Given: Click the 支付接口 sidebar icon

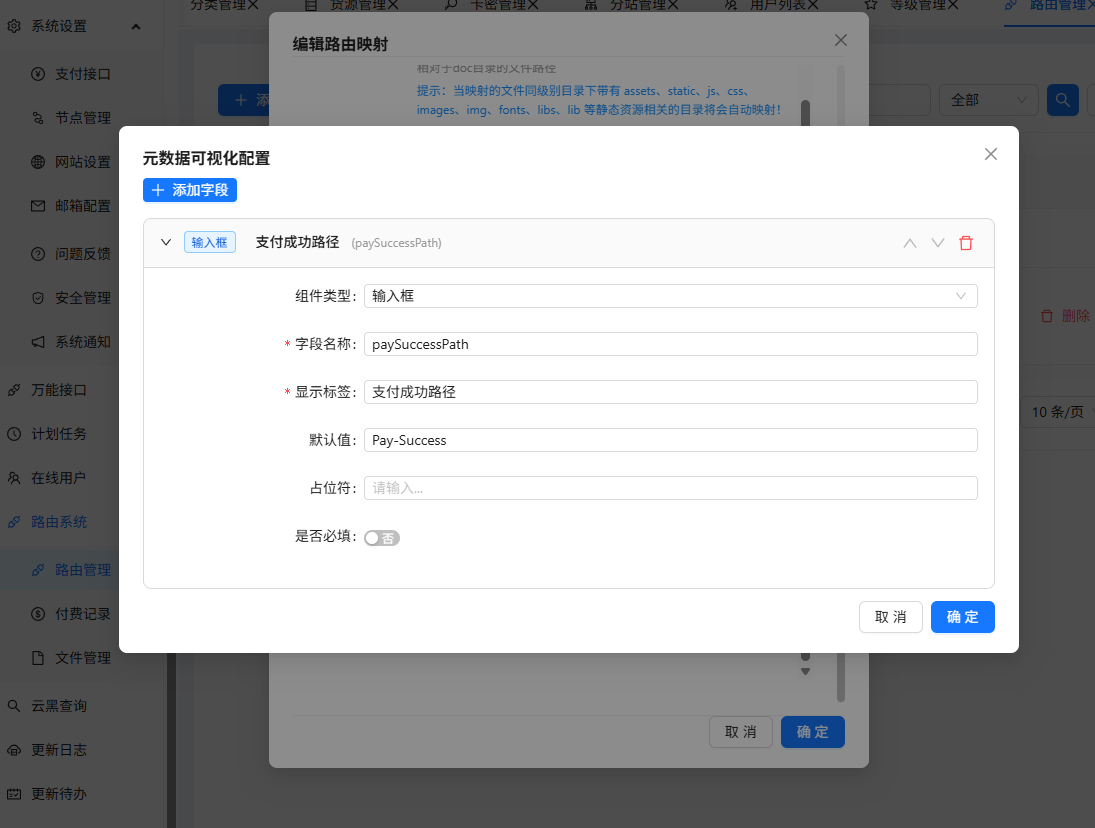Looking at the screenshot, I should tap(38, 74).
